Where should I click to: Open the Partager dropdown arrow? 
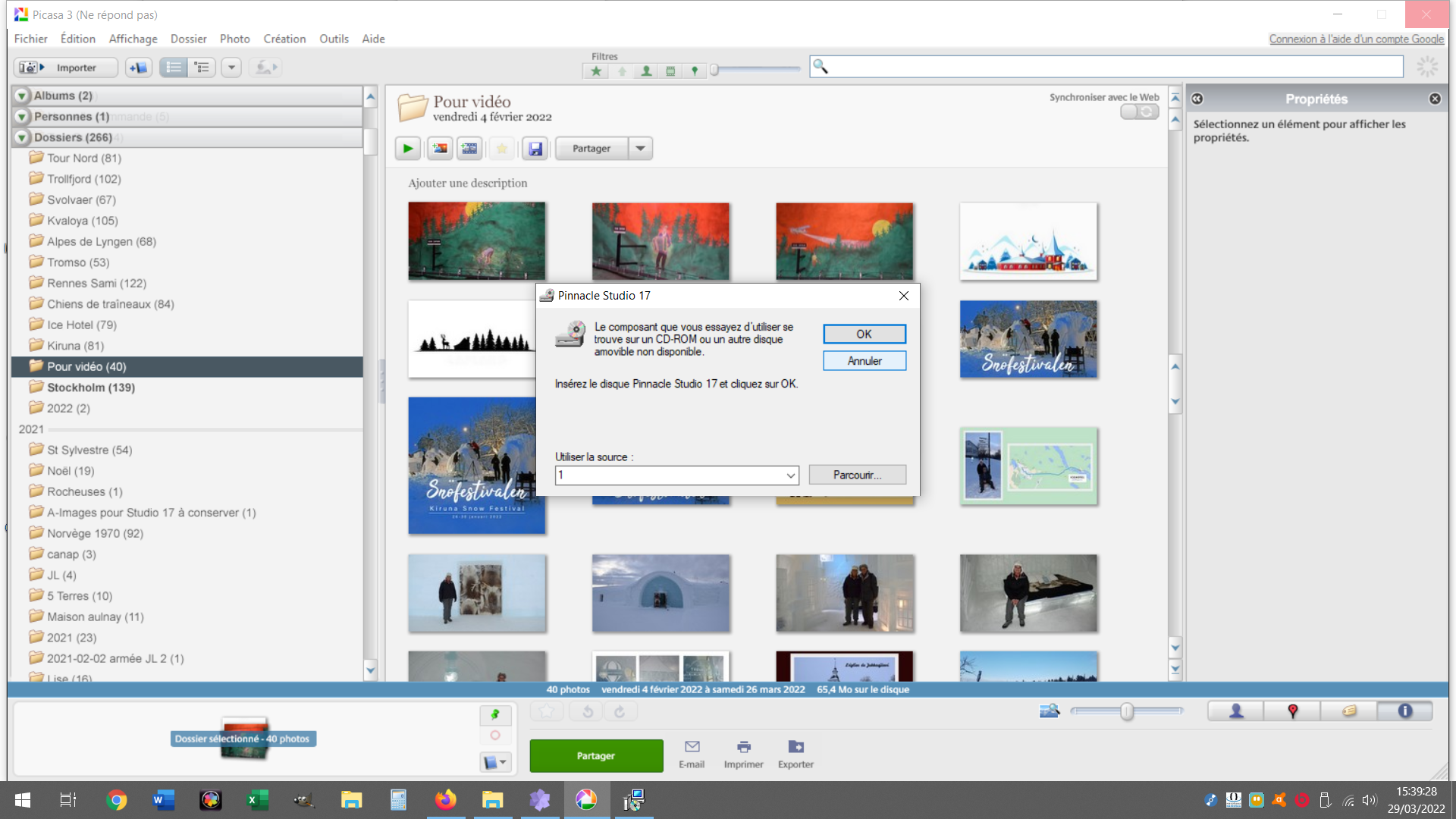[x=641, y=149]
